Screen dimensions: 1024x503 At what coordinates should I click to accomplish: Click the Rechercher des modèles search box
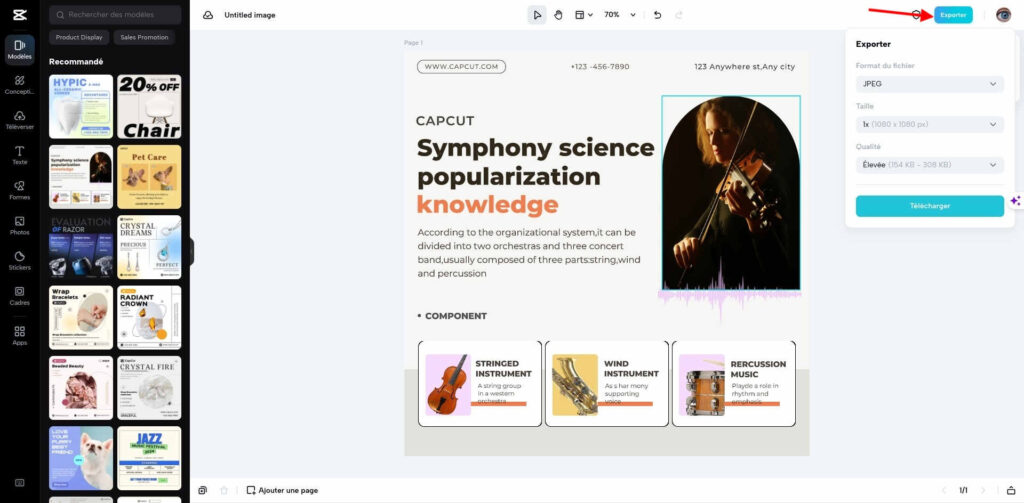(115, 14)
